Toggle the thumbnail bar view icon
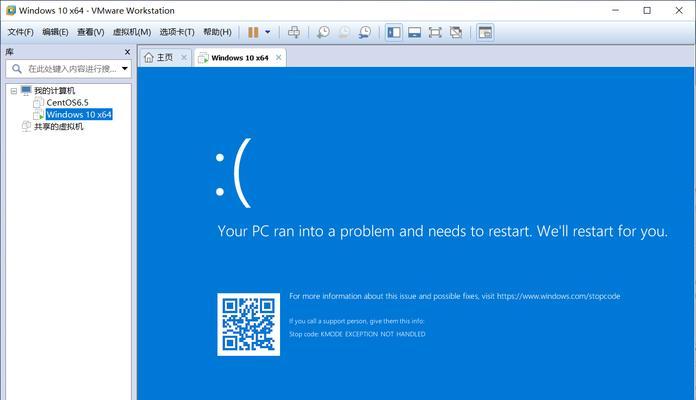This screenshot has width=696, height=400. pyautogui.click(x=414, y=32)
